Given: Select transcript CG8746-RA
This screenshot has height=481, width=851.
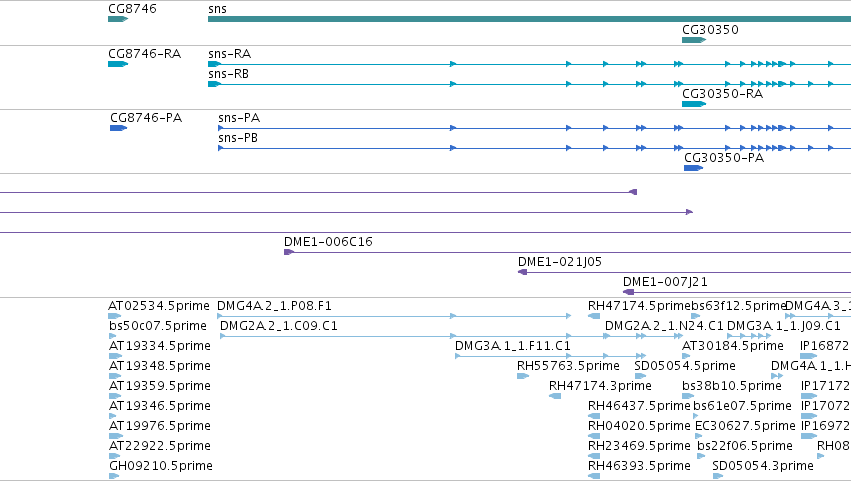Looking at the screenshot, I should click(144, 54).
